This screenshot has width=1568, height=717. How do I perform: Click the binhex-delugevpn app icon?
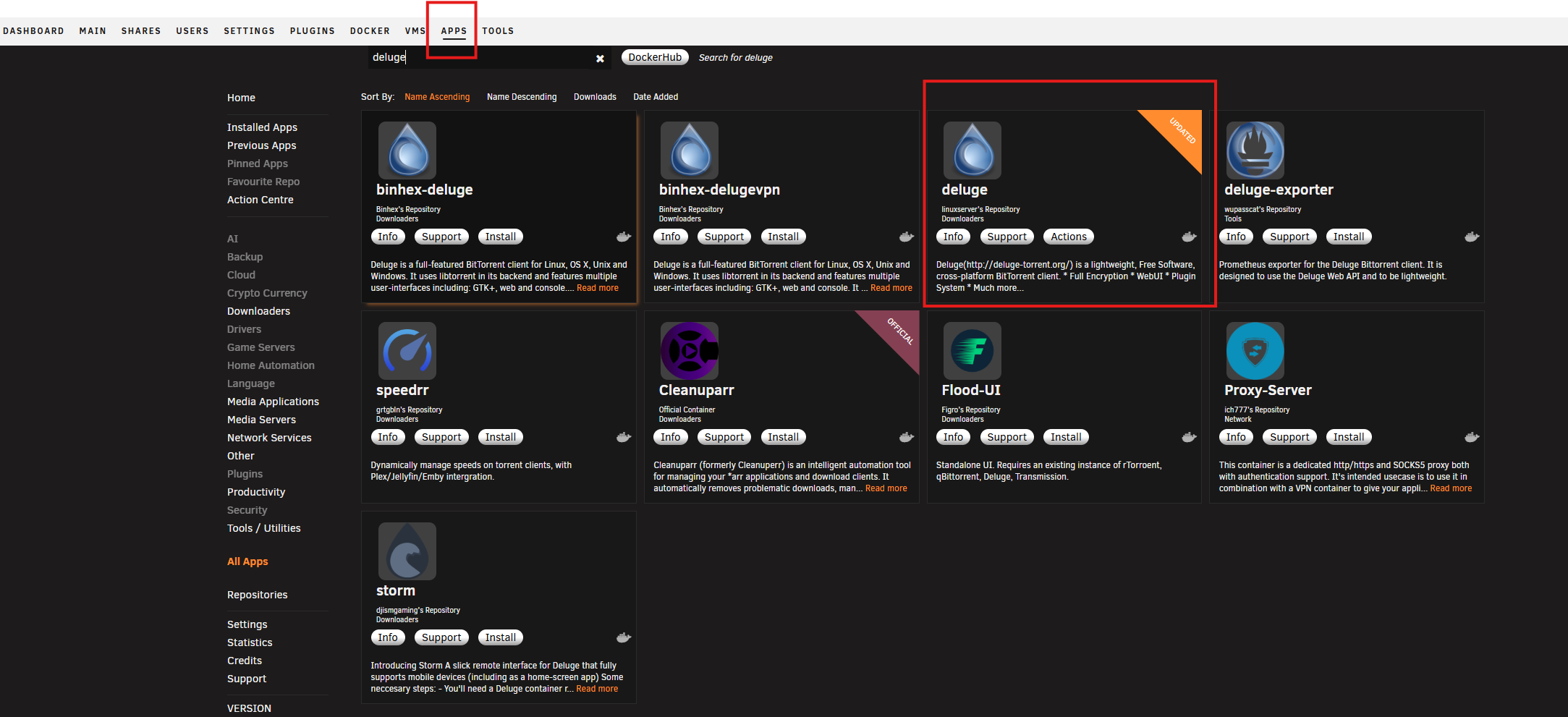[690, 150]
